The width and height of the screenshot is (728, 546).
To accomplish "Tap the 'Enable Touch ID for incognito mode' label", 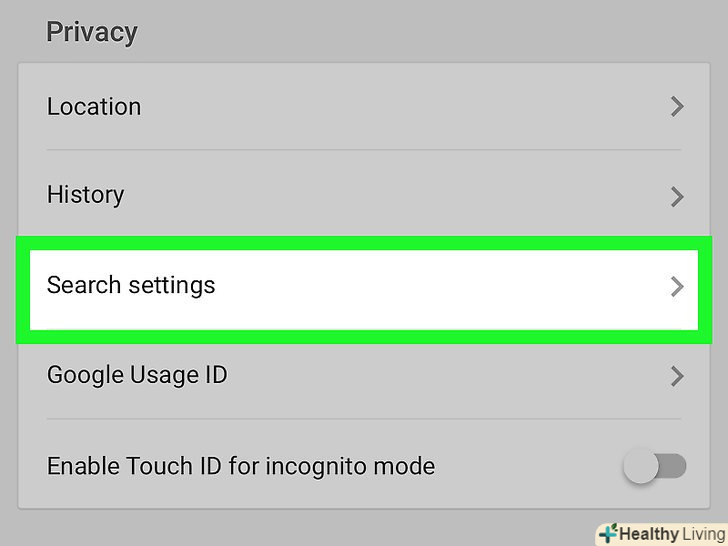I will coord(241,466).
